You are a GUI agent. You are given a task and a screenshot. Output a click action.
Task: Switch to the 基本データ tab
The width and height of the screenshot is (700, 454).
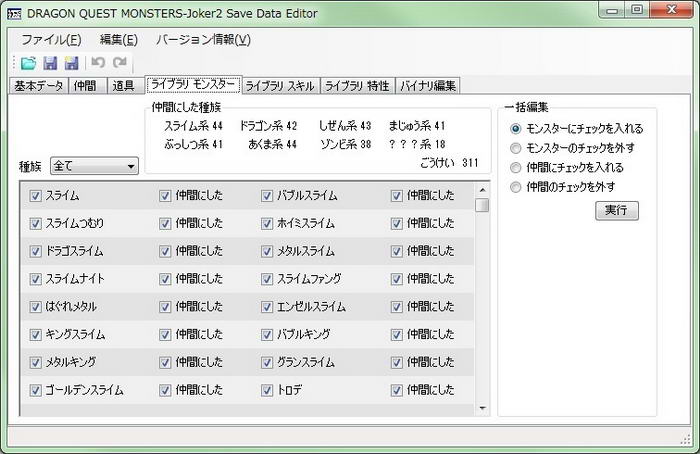[39, 86]
